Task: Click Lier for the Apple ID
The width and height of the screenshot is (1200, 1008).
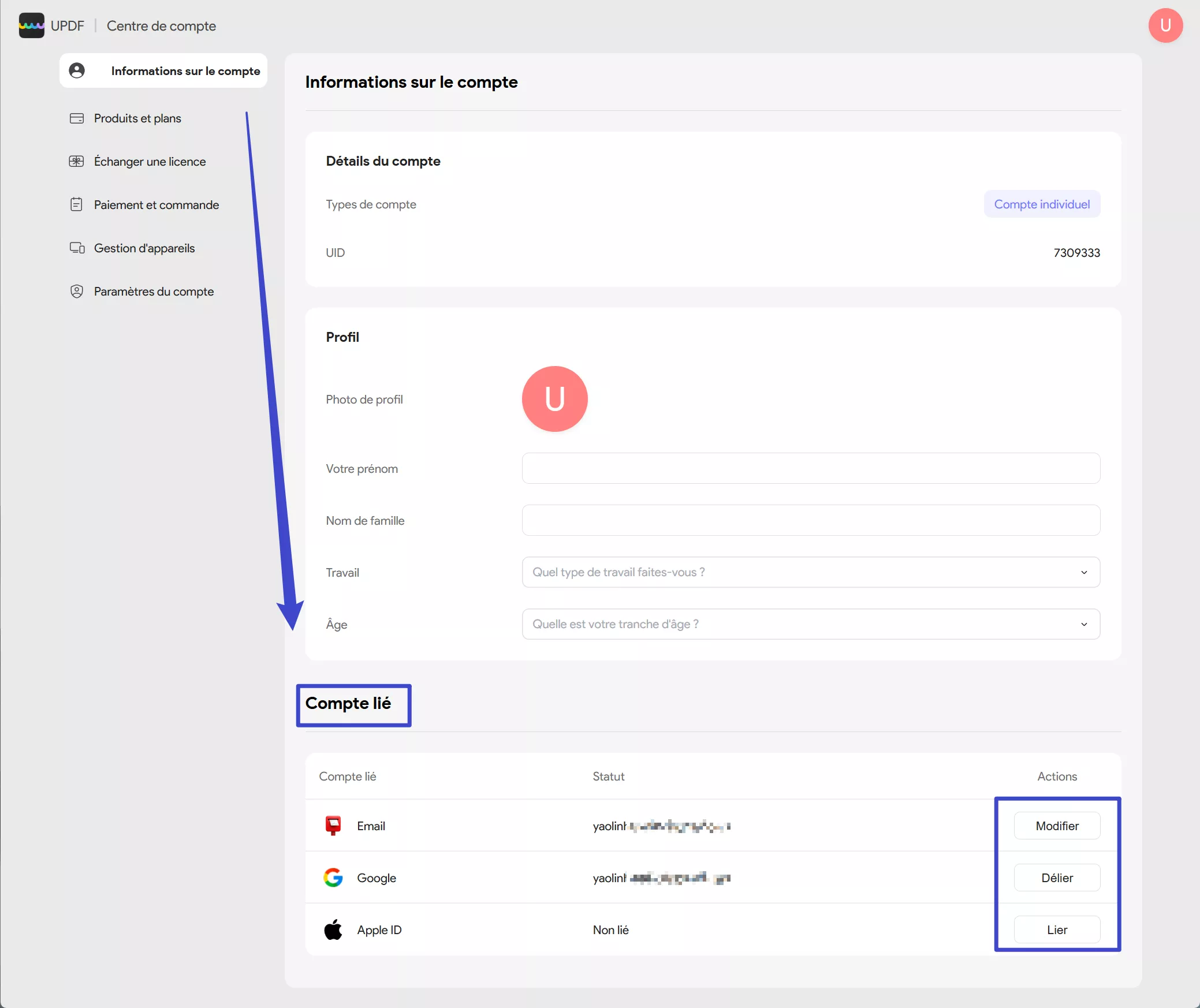Action: [x=1057, y=929]
